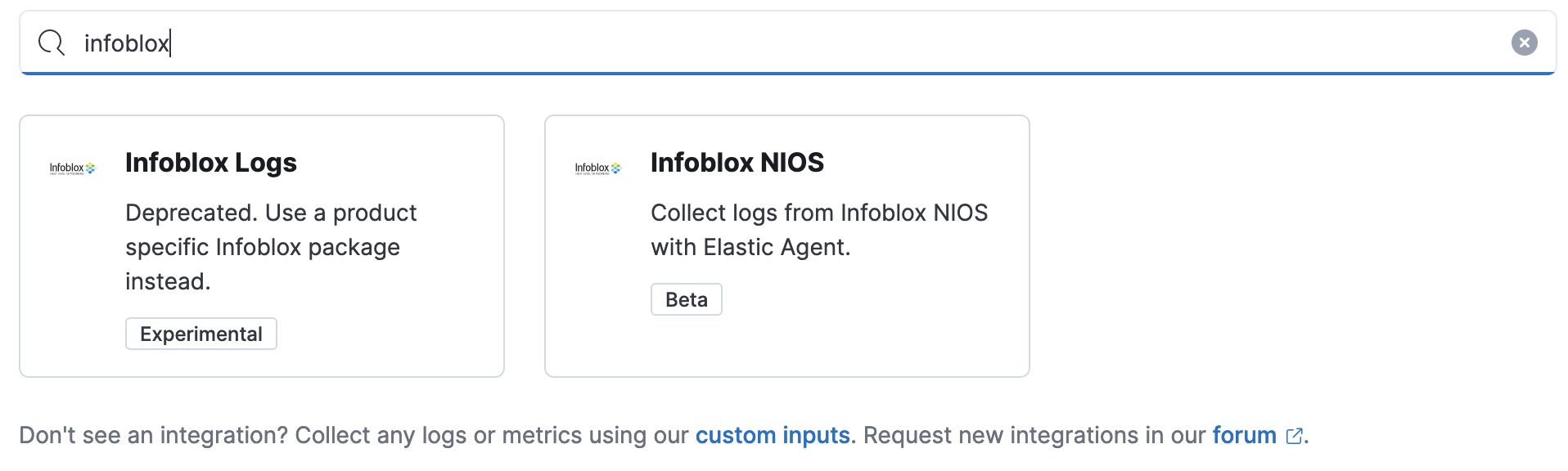The height and width of the screenshot is (471, 1568).
Task: Click the word instead in Logs card
Action: tap(168, 282)
